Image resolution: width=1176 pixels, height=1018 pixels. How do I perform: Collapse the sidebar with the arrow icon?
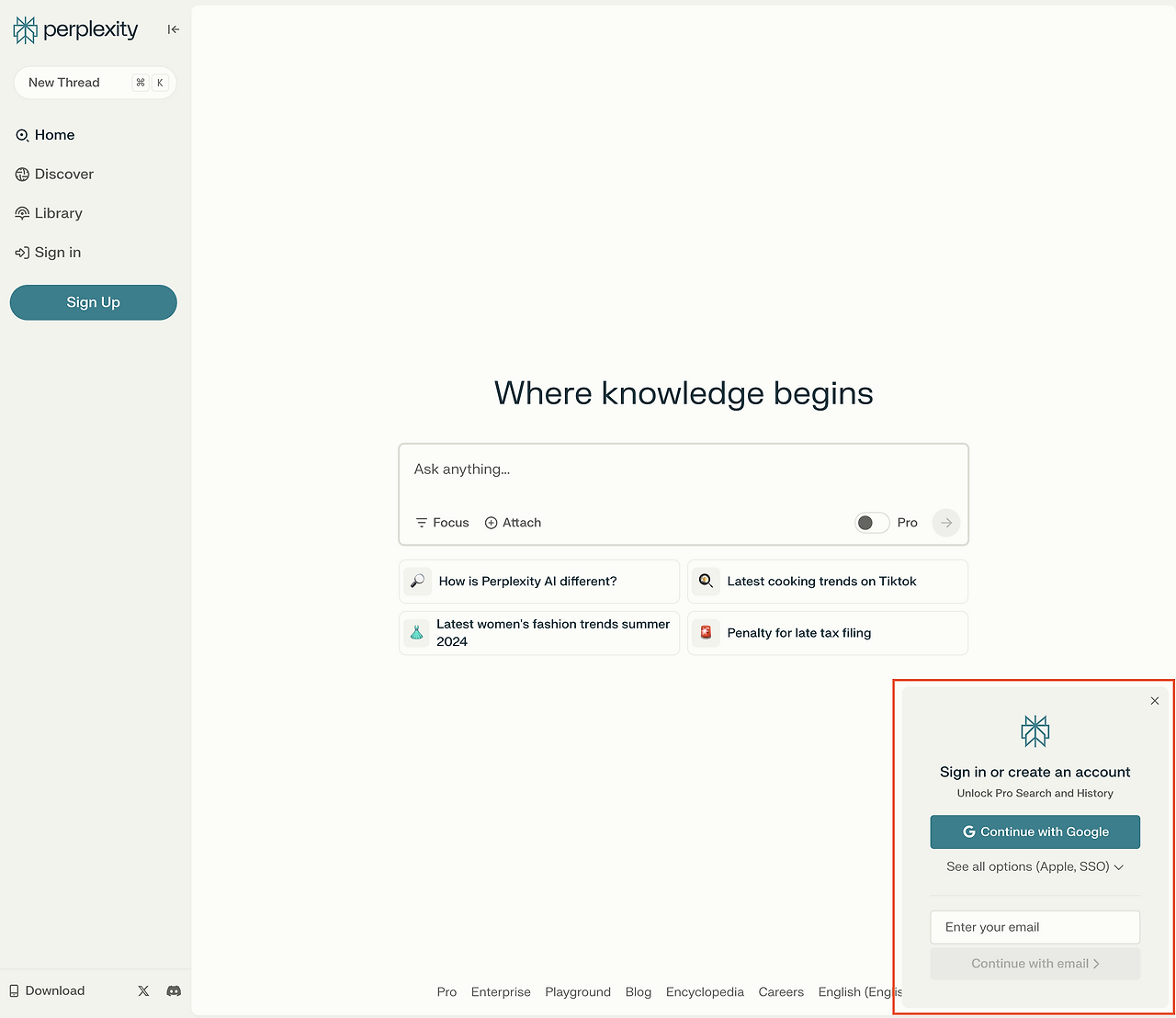pyautogui.click(x=173, y=29)
